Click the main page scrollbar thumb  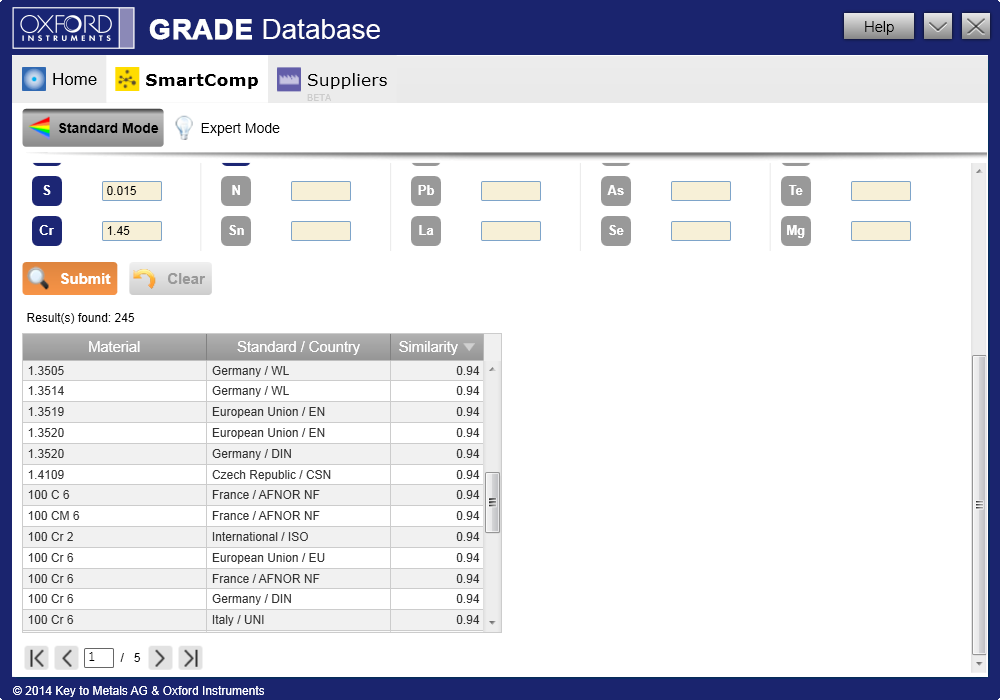click(979, 504)
